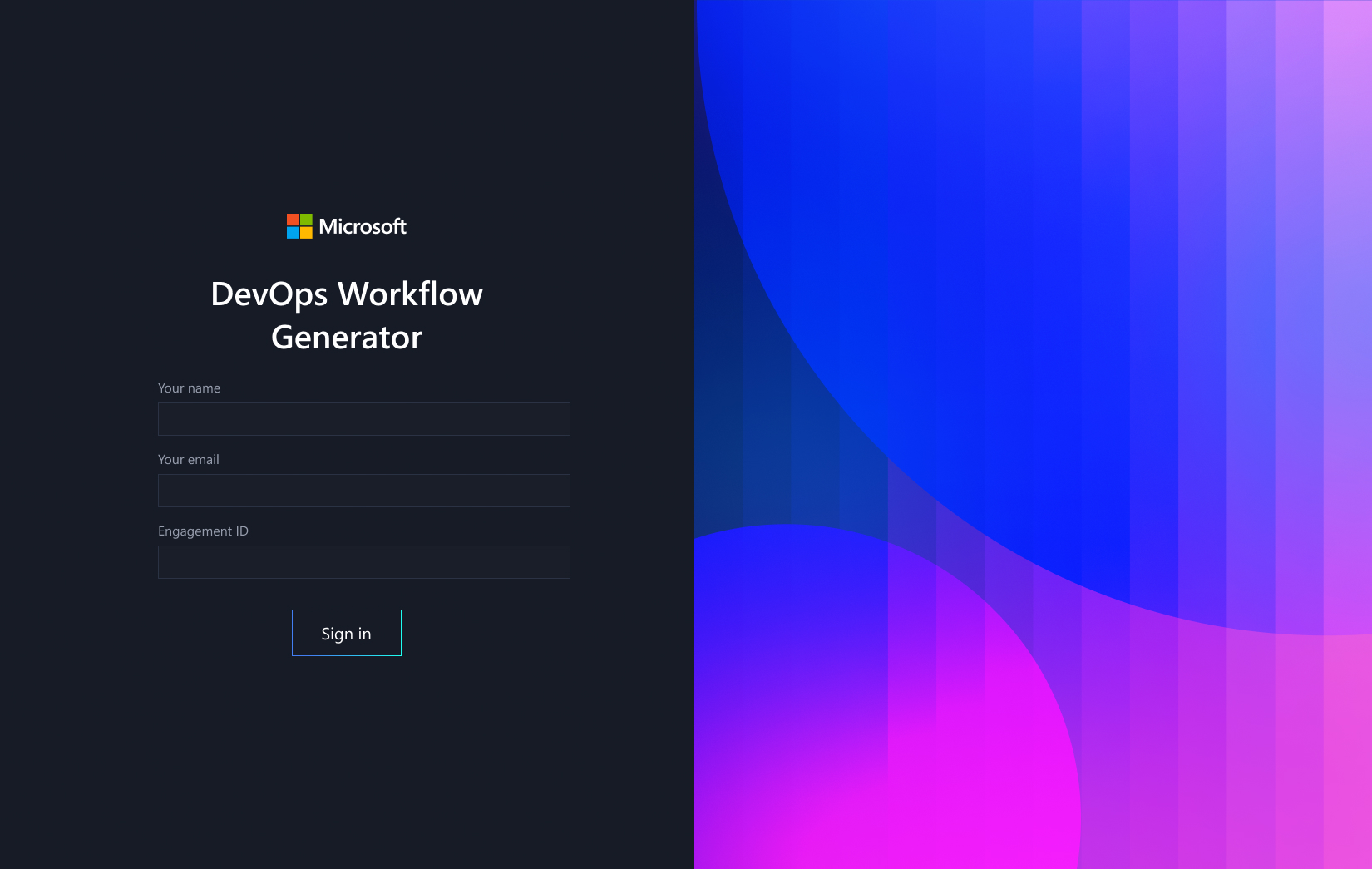
Task: Click the Microsoft wordmark text
Action: [363, 226]
